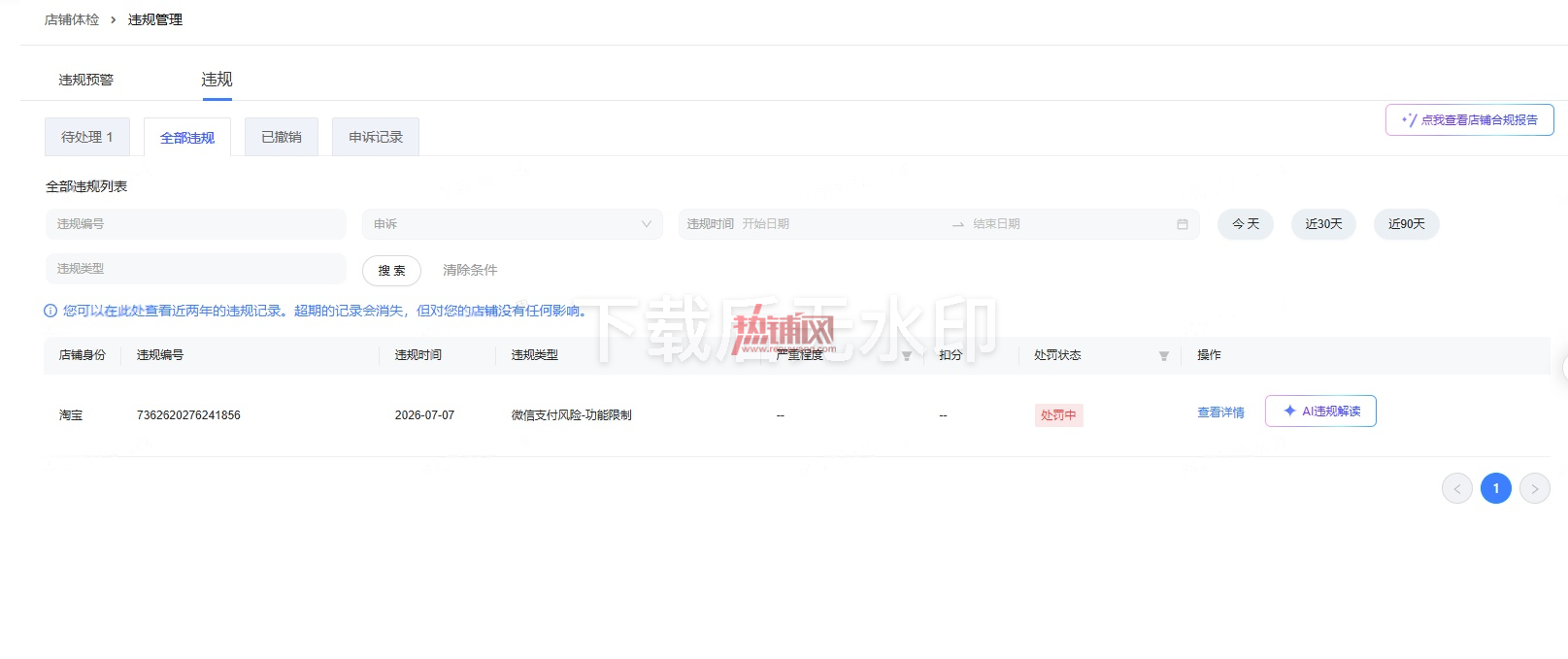
Task: Click the calendar icon in date range field
Action: (x=1182, y=224)
